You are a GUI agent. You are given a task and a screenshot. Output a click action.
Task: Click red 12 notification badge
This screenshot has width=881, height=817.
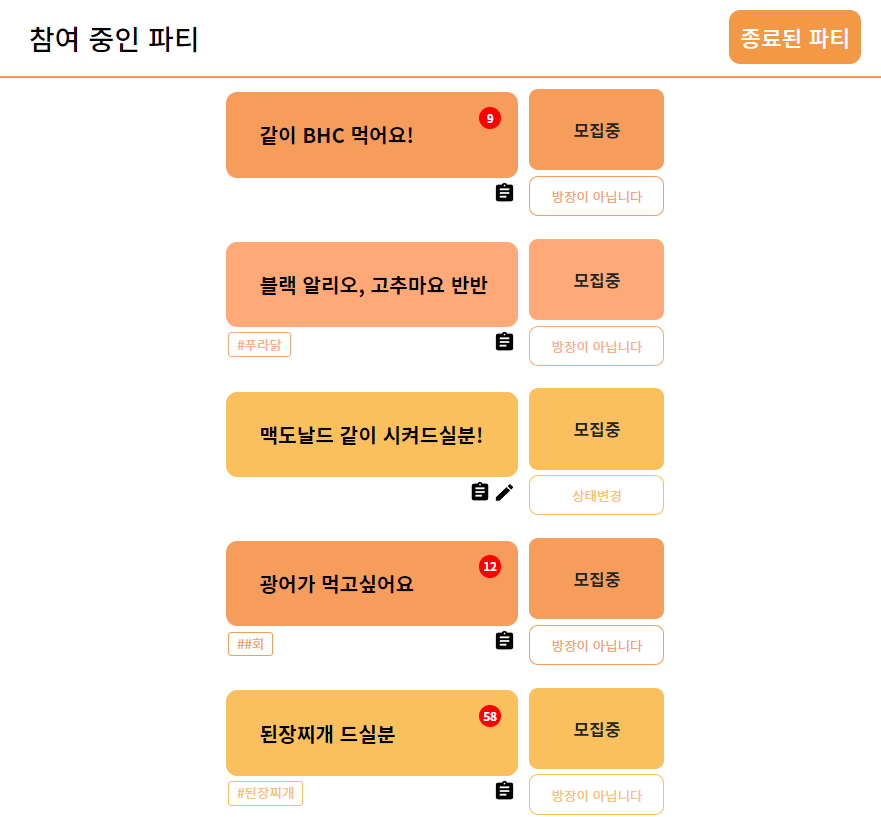(489, 566)
